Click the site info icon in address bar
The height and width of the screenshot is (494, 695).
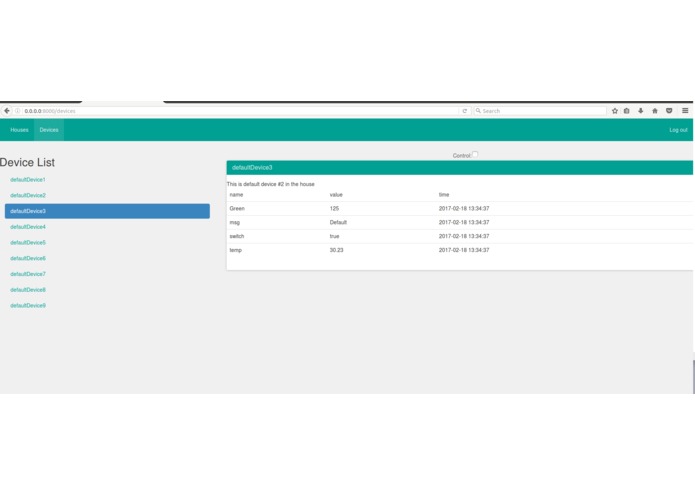tap(18, 111)
